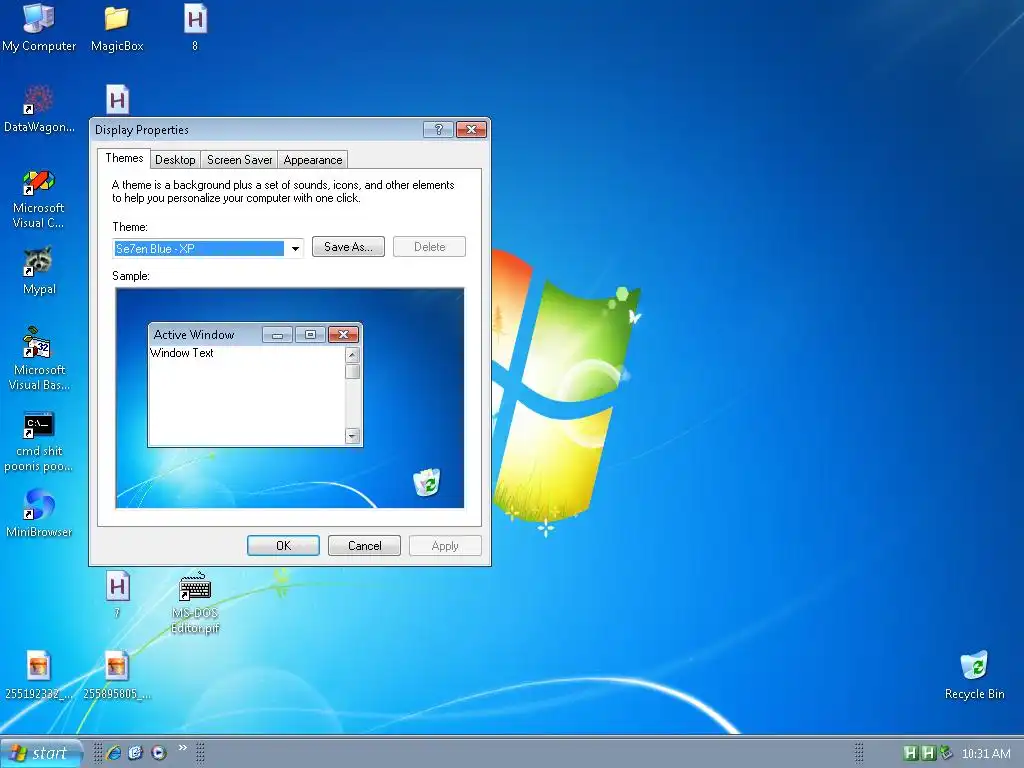Launch Windows Media Player from Quick Launch

click(159, 753)
